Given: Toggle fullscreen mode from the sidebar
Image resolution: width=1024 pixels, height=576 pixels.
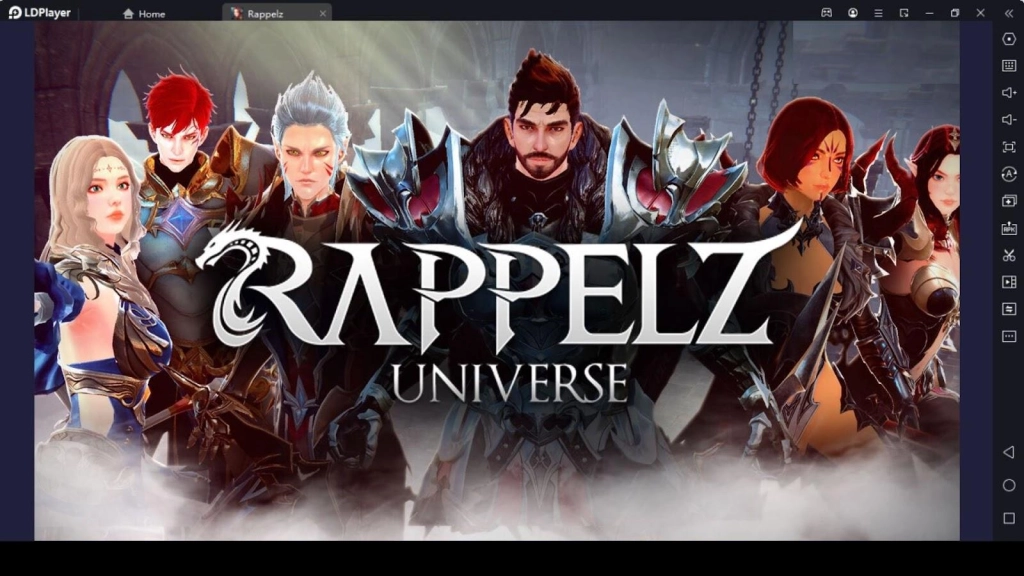Looking at the screenshot, I should click(x=1008, y=147).
